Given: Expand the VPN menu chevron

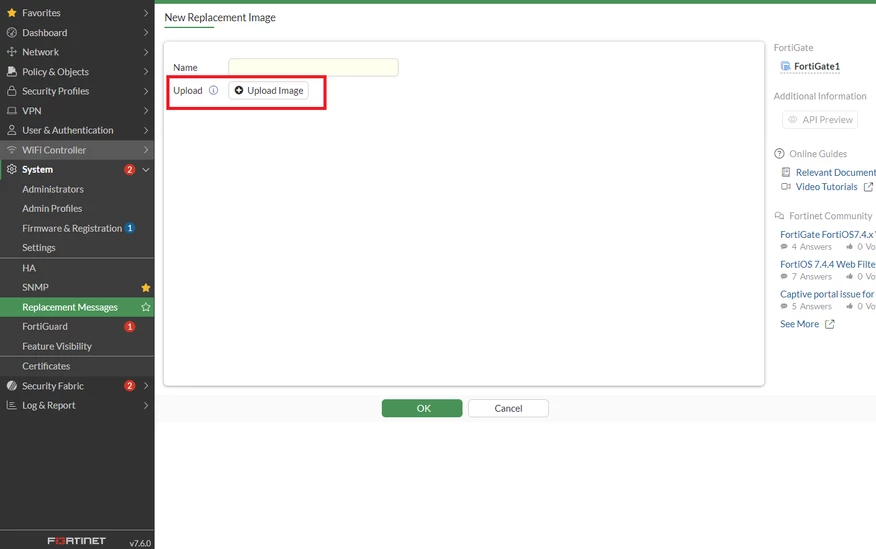Looking at the screenshot, I should tap(146, 111).
